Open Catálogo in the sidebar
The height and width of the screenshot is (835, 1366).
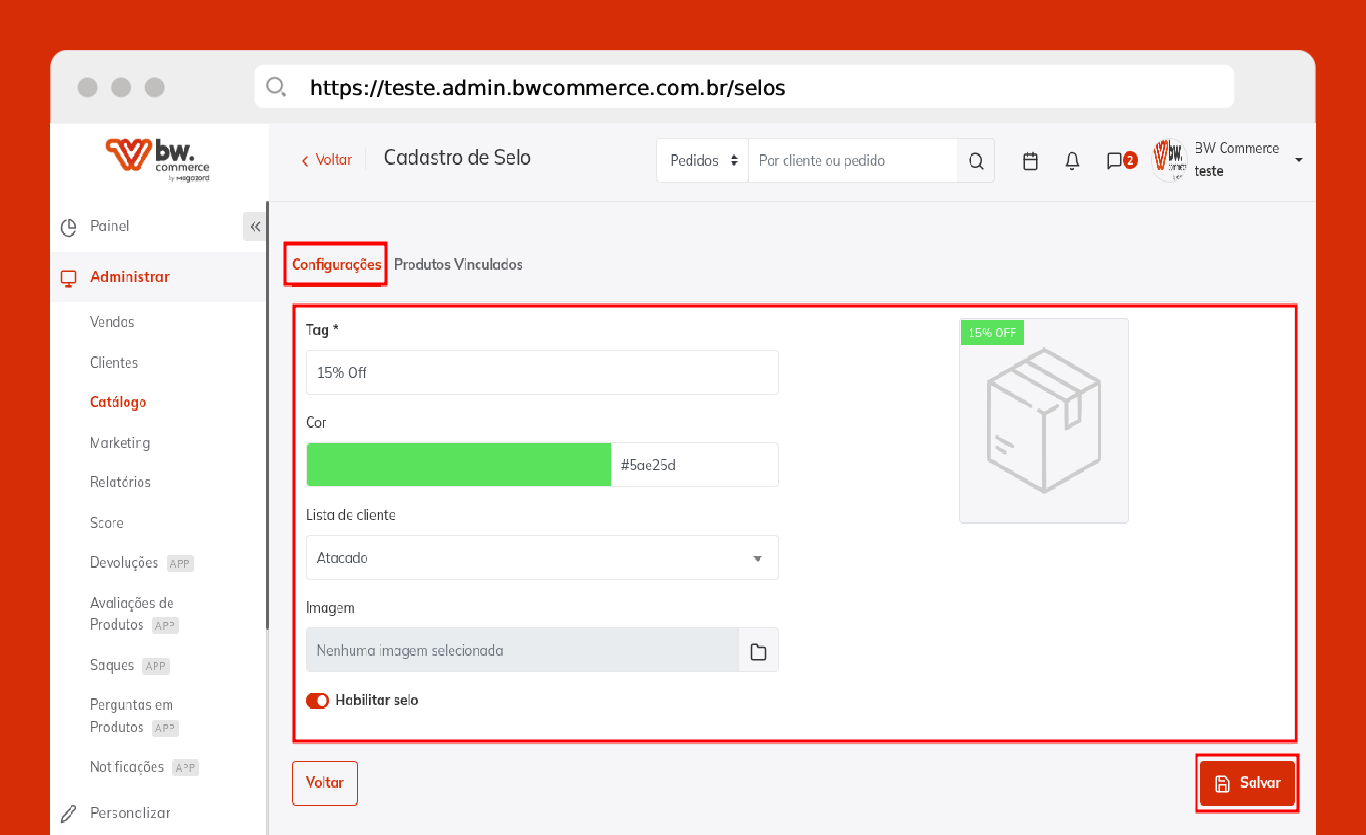(118, 402)
